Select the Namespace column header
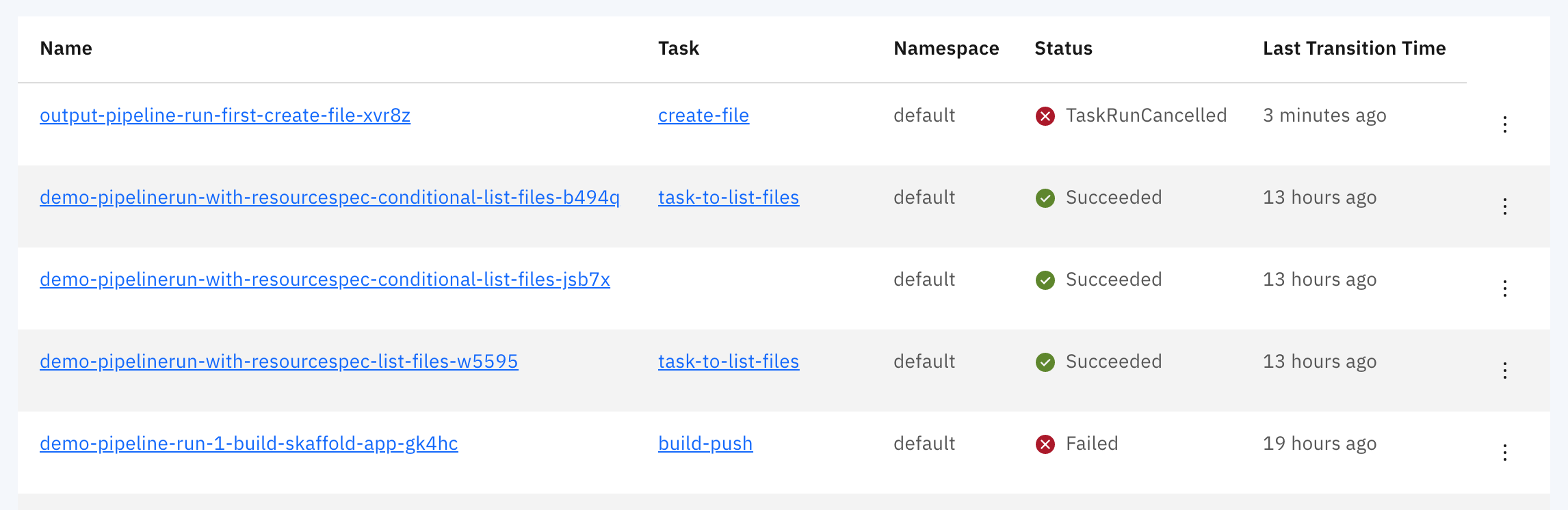Viewport: 1568px width, 510px height. tap(945, 48)
